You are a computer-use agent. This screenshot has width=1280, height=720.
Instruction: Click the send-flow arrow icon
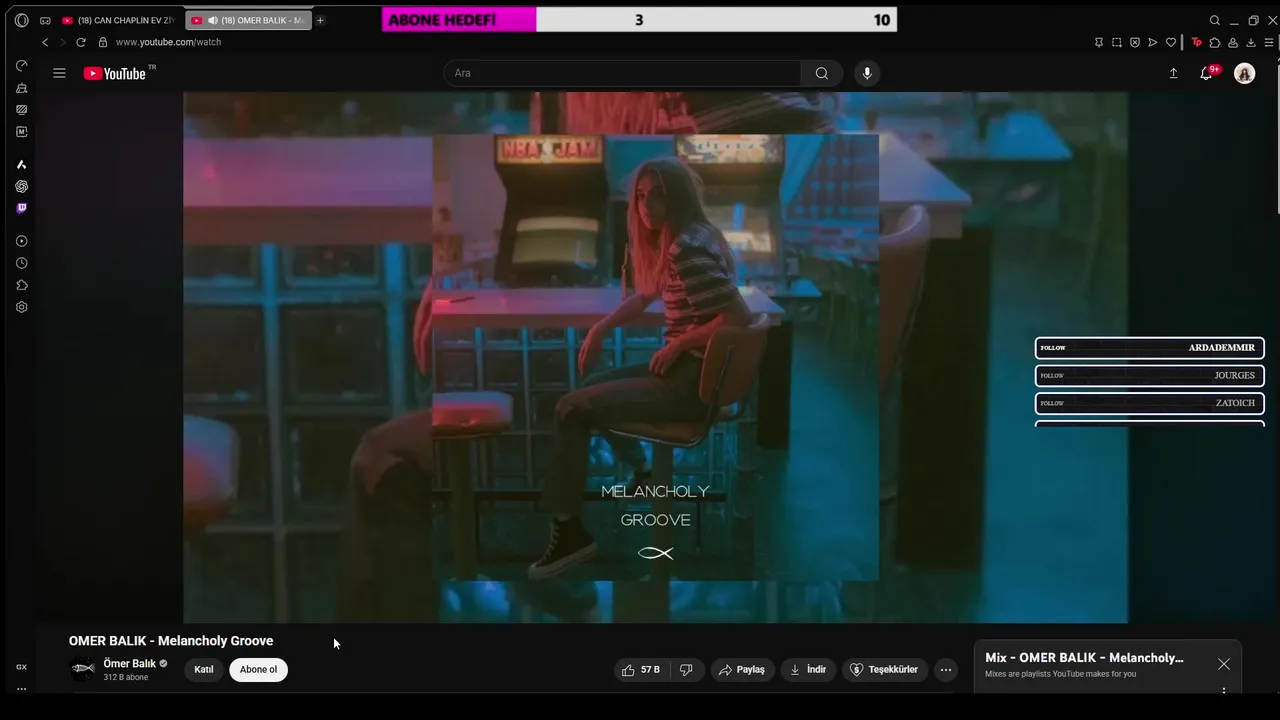coord(1153,42)
